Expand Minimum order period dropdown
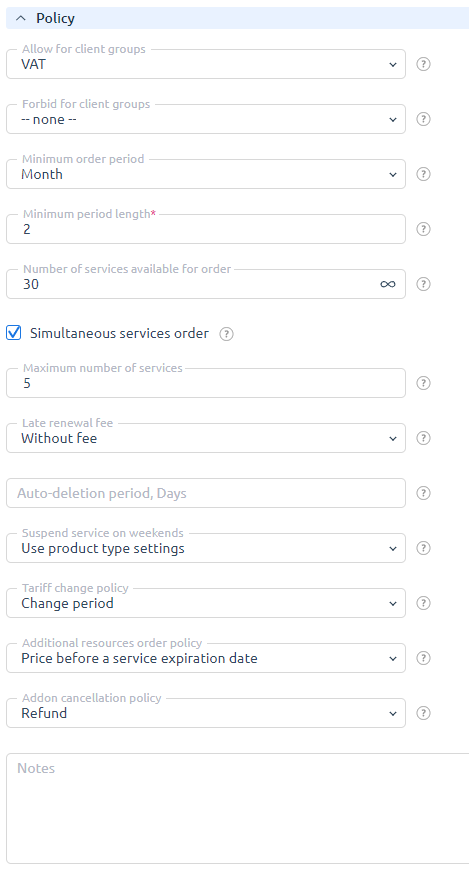This screenshot has width=469, height=874. (206, 174)
